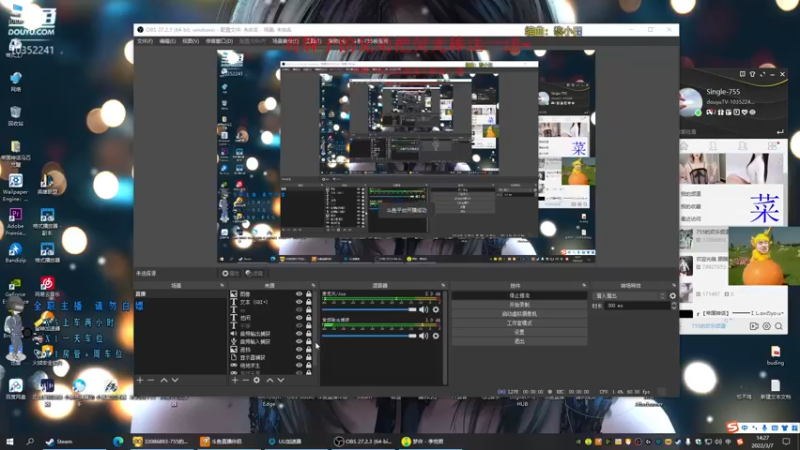The width and height of the screenshot is (800, 450).
Task: Move source down in Sources panel
Action: 281,380
